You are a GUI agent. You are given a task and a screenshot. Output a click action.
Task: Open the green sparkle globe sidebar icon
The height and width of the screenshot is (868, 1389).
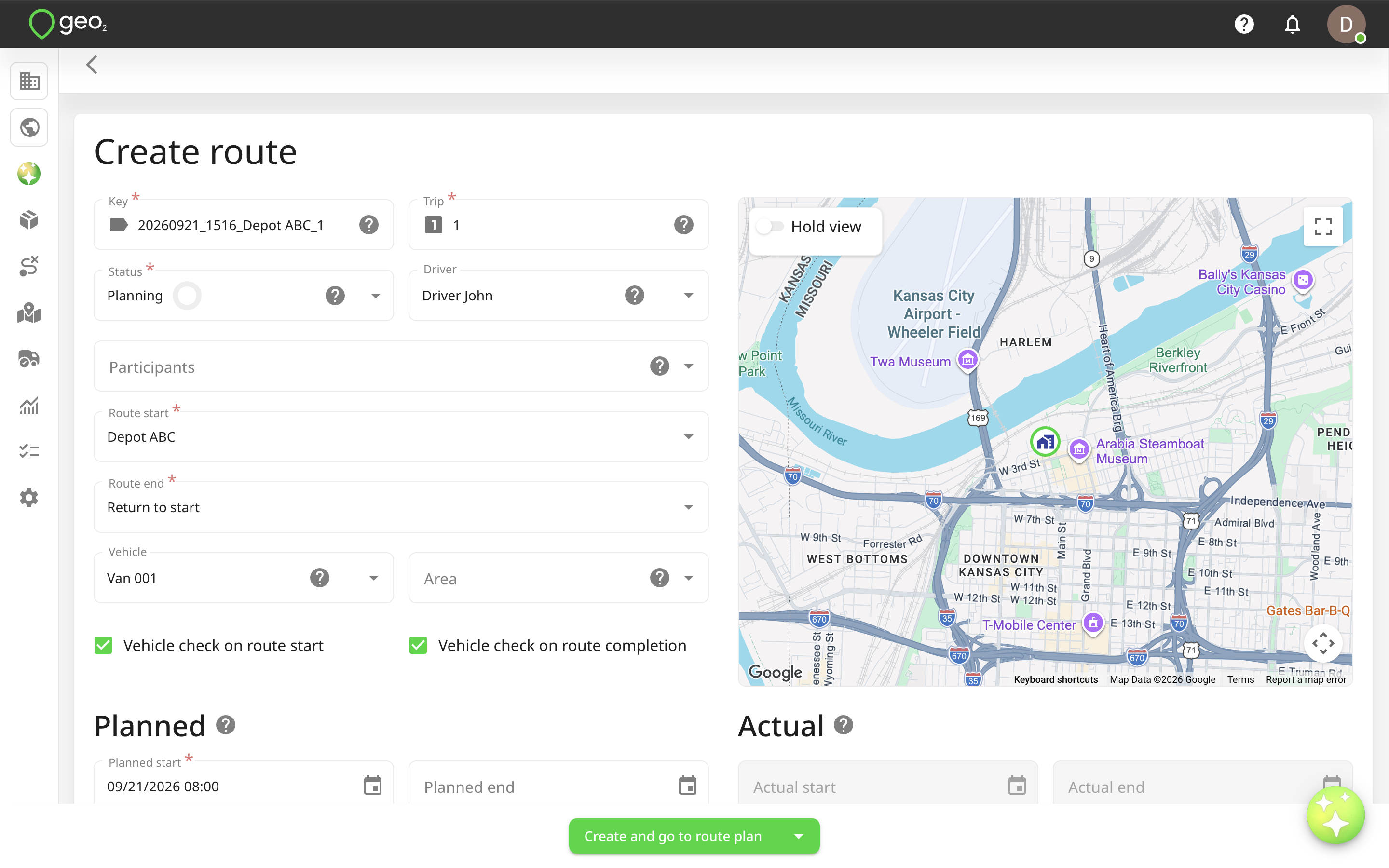click(x=29, y=174)
